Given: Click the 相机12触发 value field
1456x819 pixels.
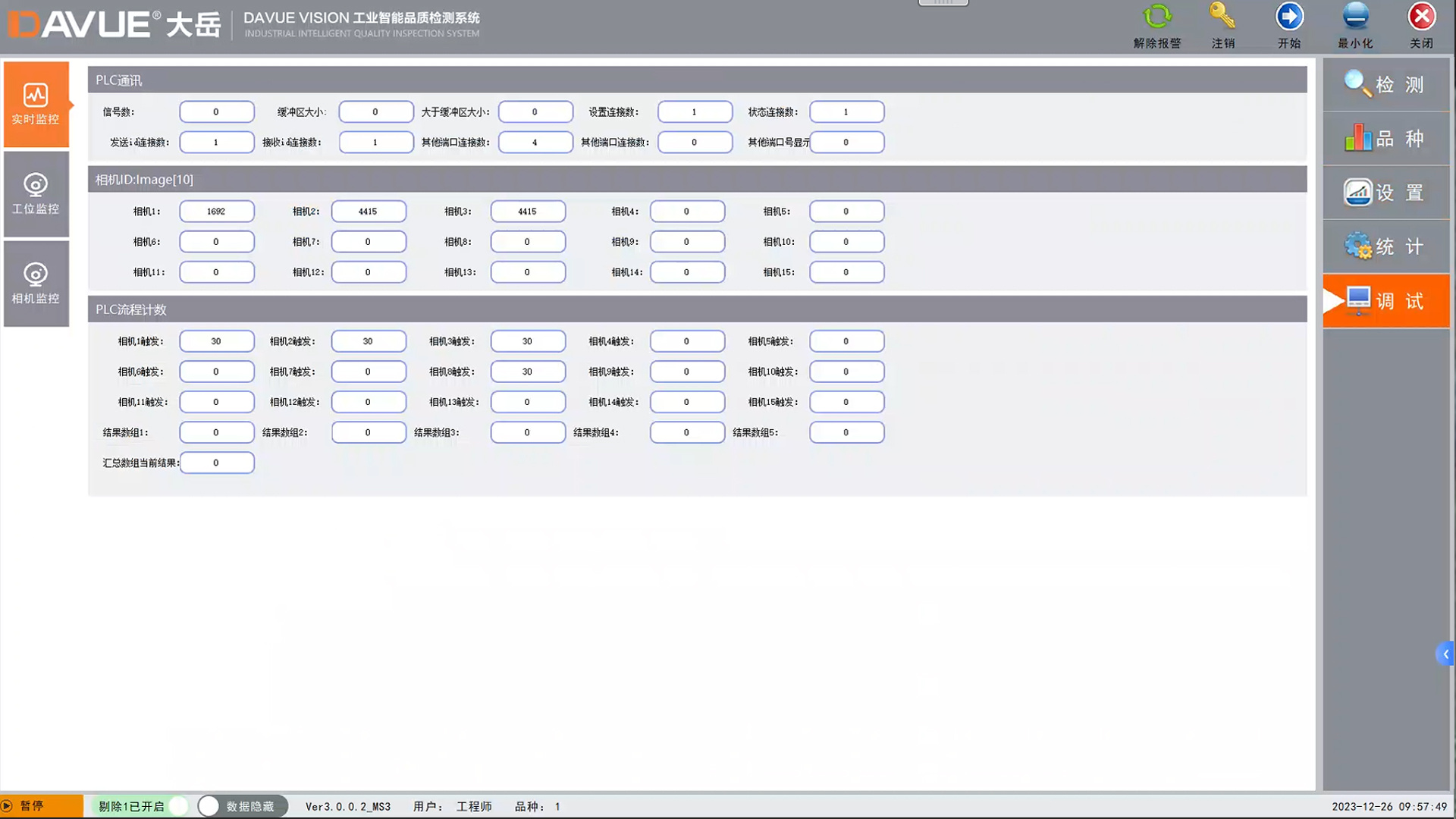Looking at the screenshot, I should coord(369,402).
